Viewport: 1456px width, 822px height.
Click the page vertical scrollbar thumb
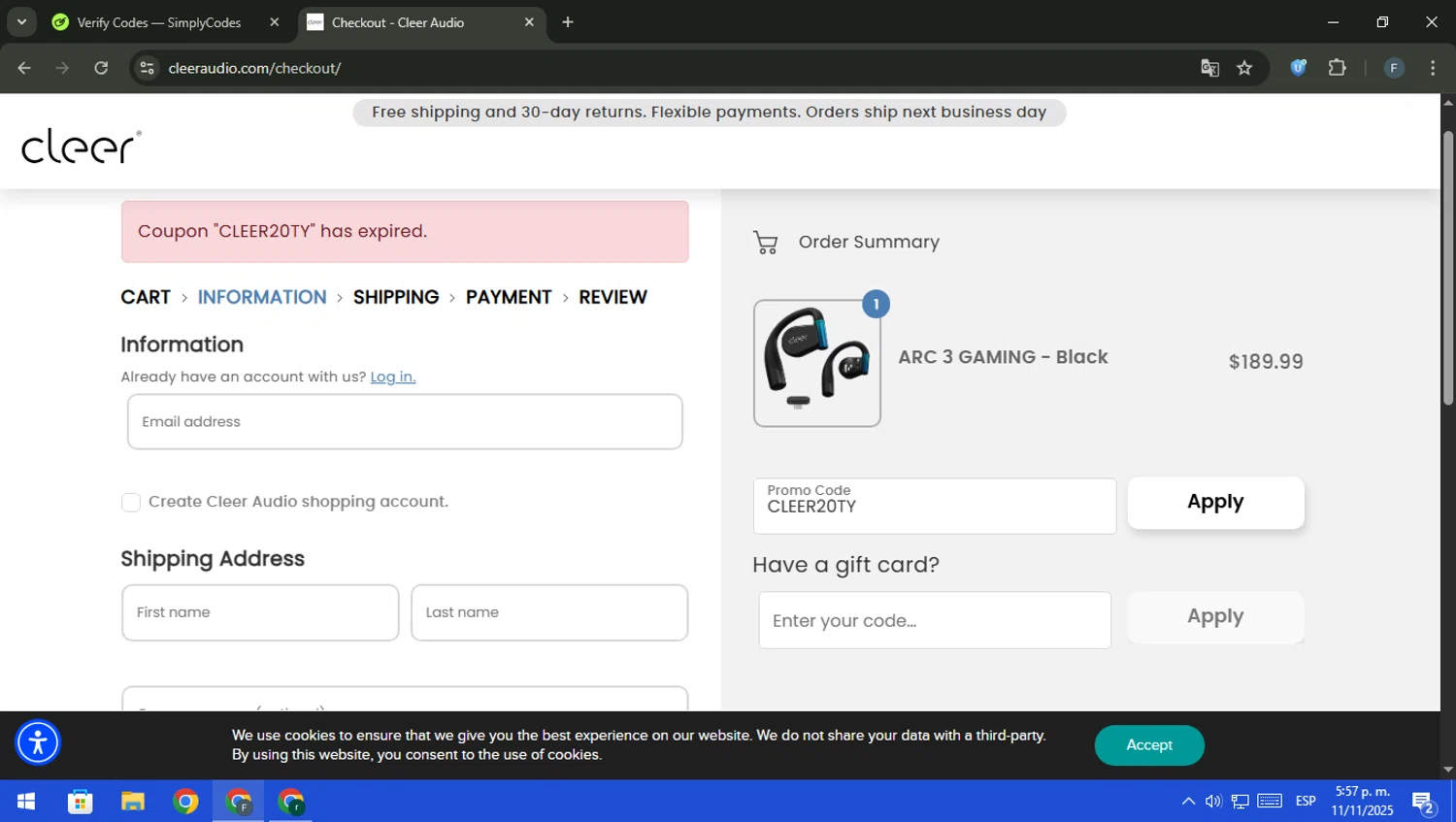click(x=1448, y=267)
